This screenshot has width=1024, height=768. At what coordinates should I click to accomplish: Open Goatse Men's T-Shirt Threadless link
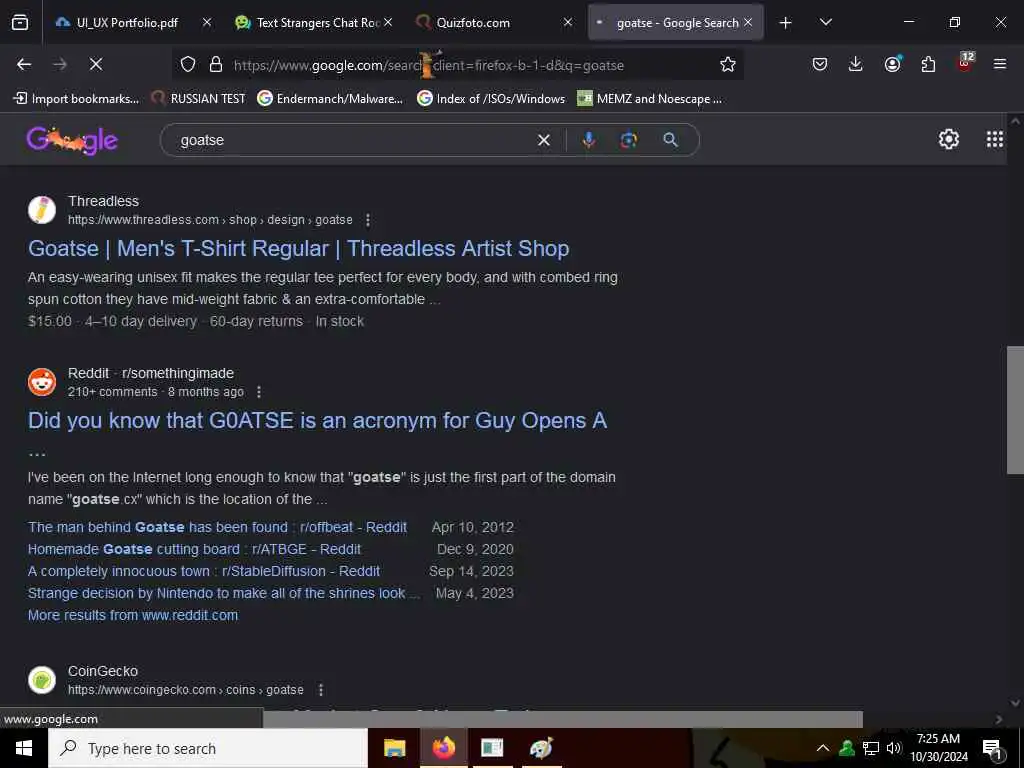coord(298,249)
